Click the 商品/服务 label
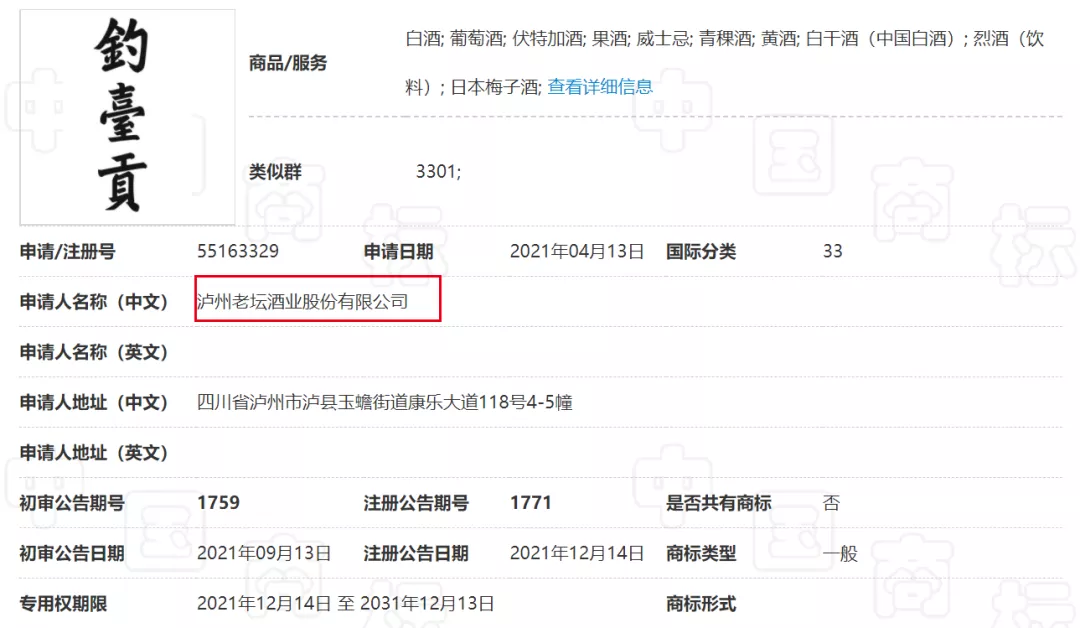Image resolution: width=1080 pixels, height=628 pixels. pos(287,63)
